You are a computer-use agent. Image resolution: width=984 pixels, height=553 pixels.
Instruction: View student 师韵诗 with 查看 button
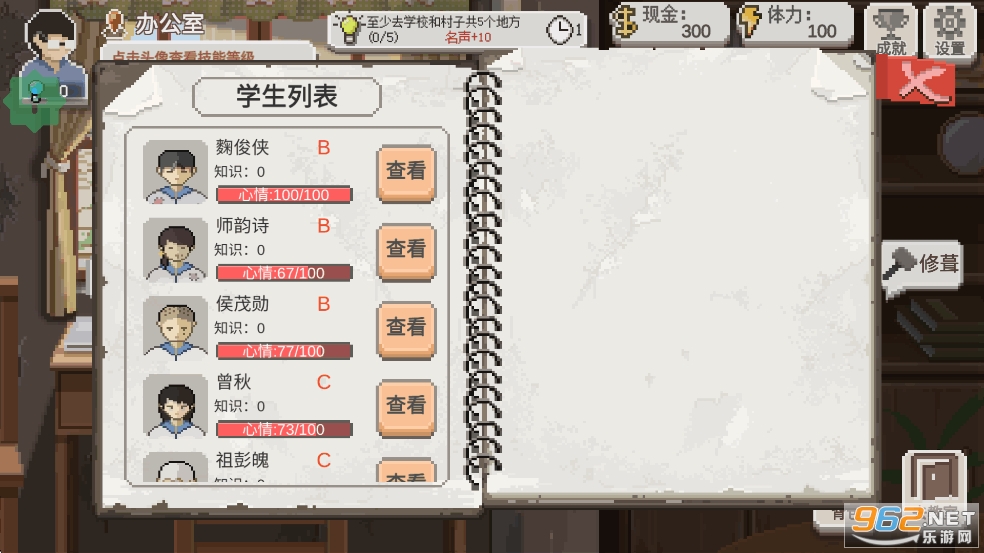point(406,250)
